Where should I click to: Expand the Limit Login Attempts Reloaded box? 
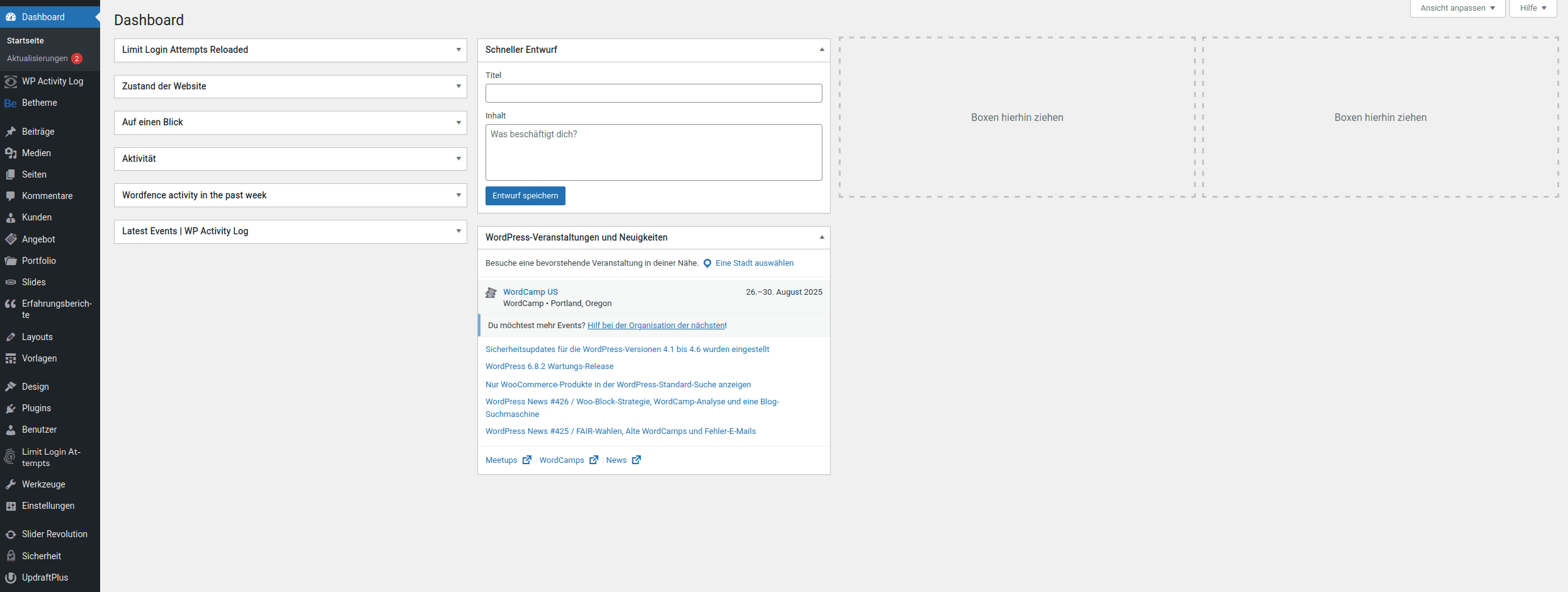(x=458, y=50)
